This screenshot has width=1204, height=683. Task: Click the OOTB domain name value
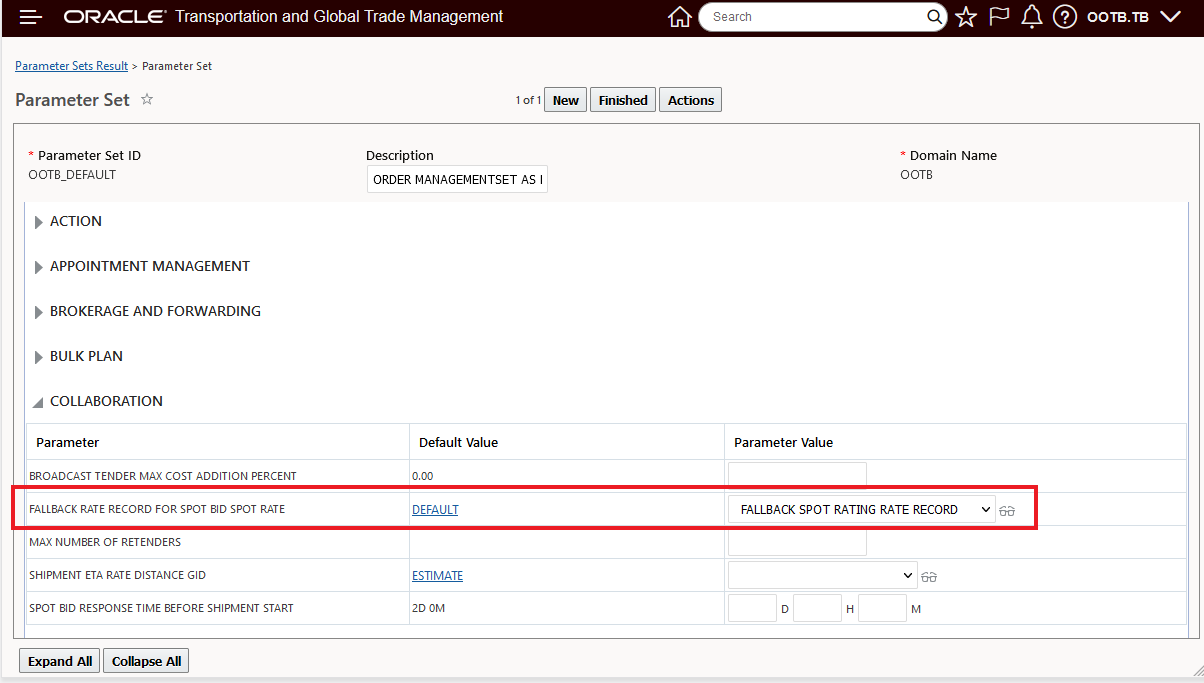click(916, 175)
